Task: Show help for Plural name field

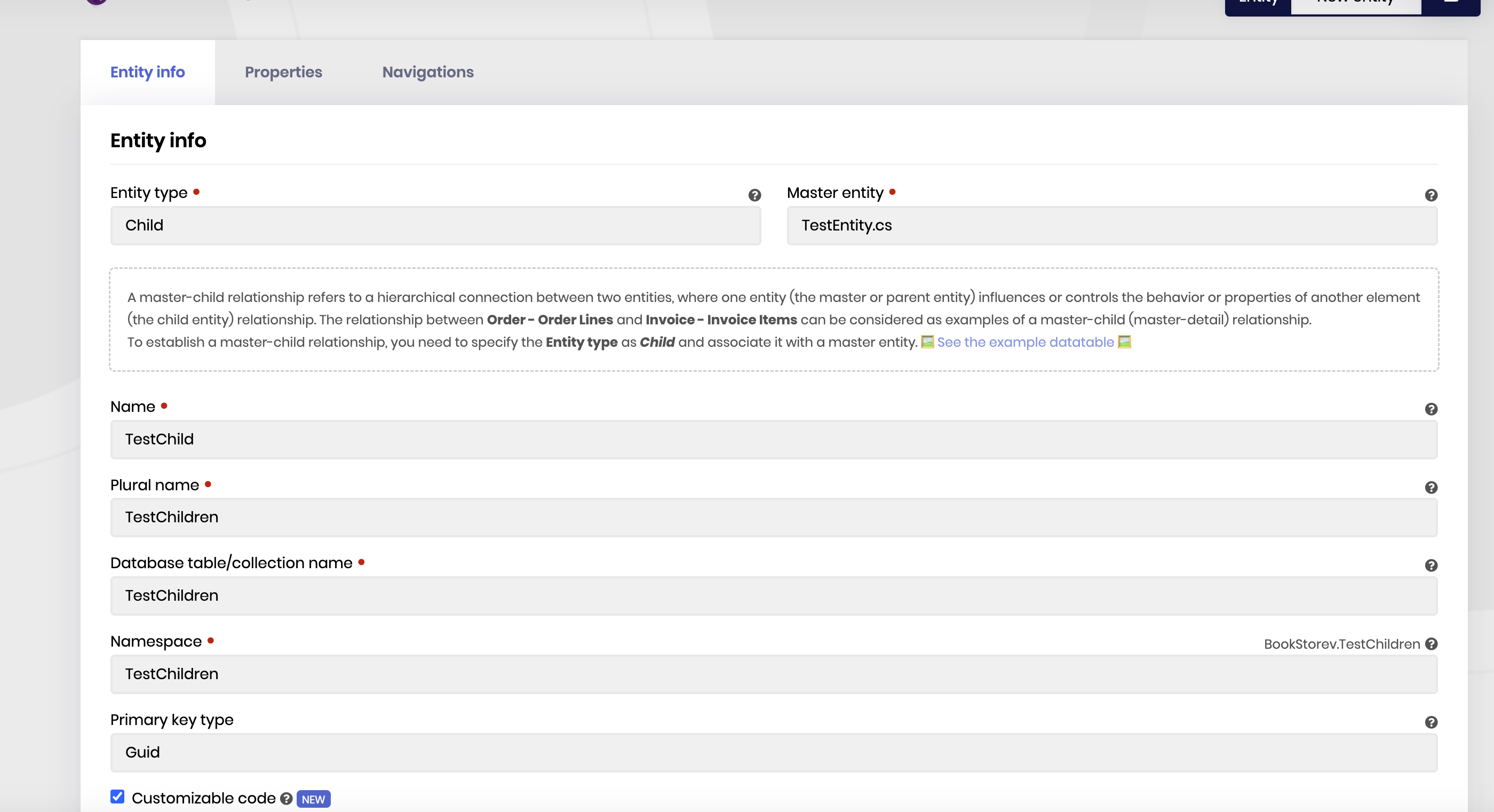Action: [1431, 488]
